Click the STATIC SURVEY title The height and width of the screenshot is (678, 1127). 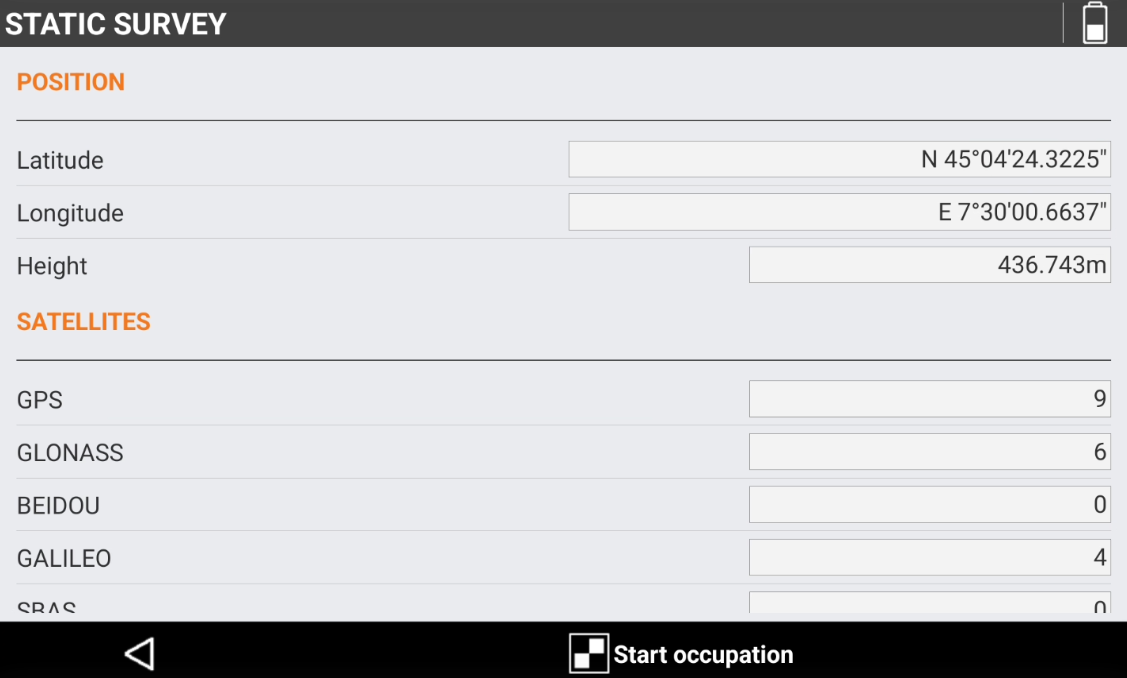(116, 24)
